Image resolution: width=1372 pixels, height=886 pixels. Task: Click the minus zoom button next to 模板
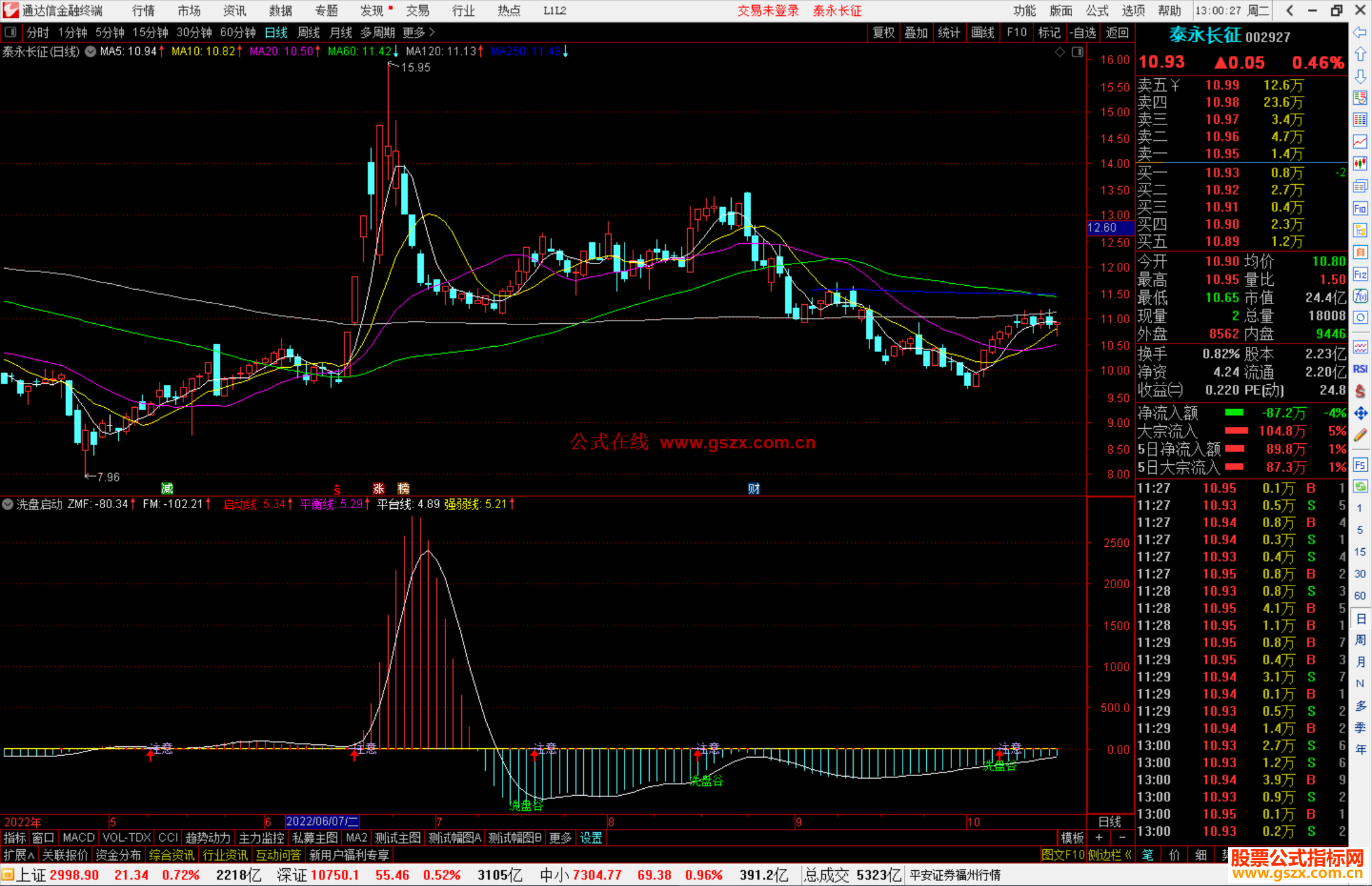[x=1122, y=838]
